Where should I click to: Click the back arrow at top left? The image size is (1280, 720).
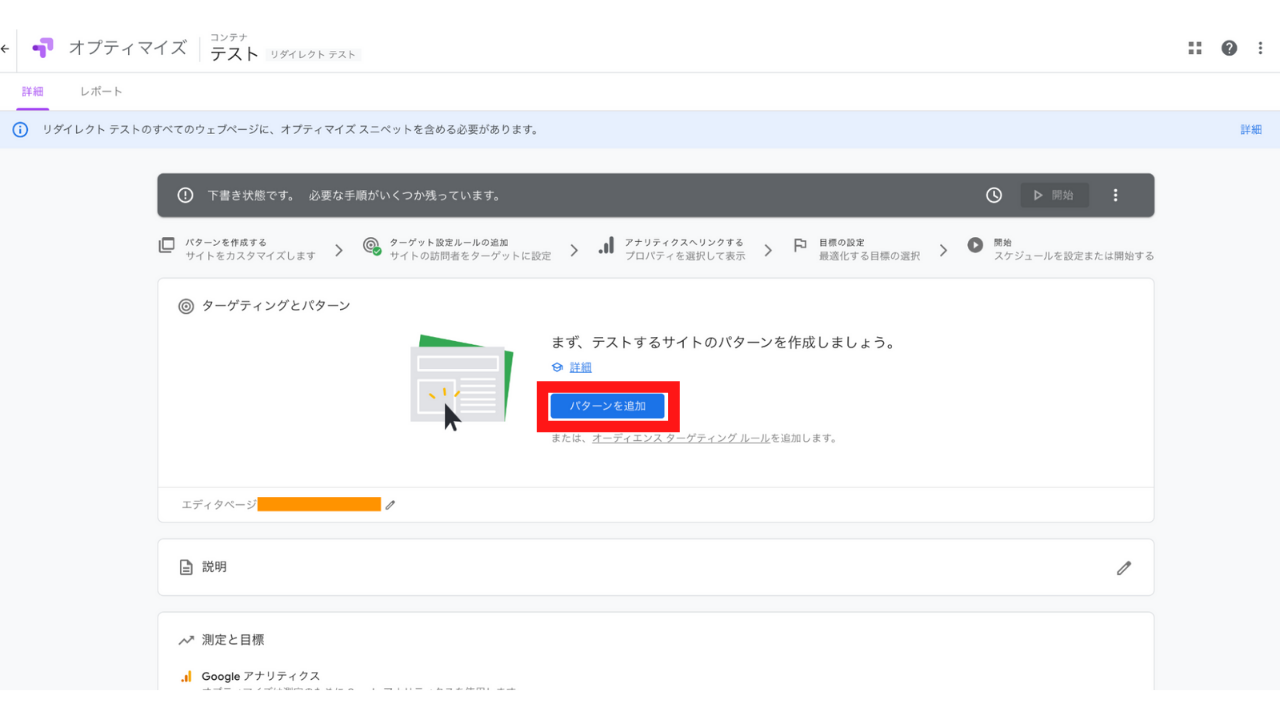[x=5, y=48]
